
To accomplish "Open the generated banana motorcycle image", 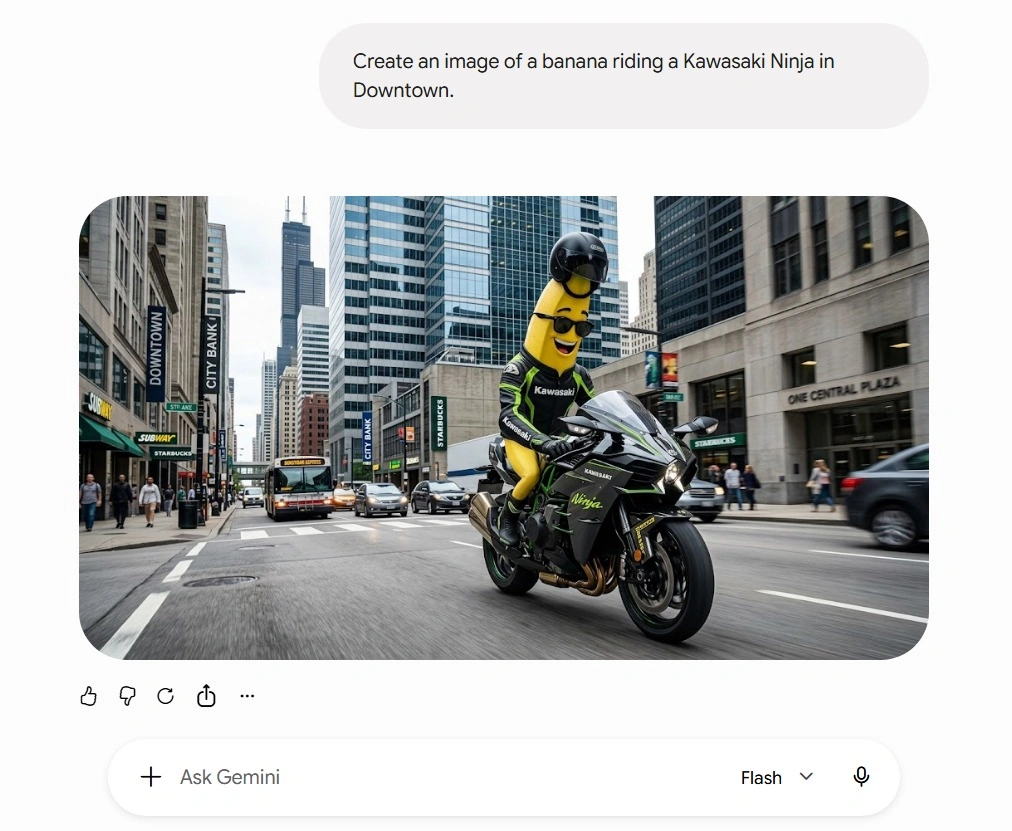I will click(503, 428).
